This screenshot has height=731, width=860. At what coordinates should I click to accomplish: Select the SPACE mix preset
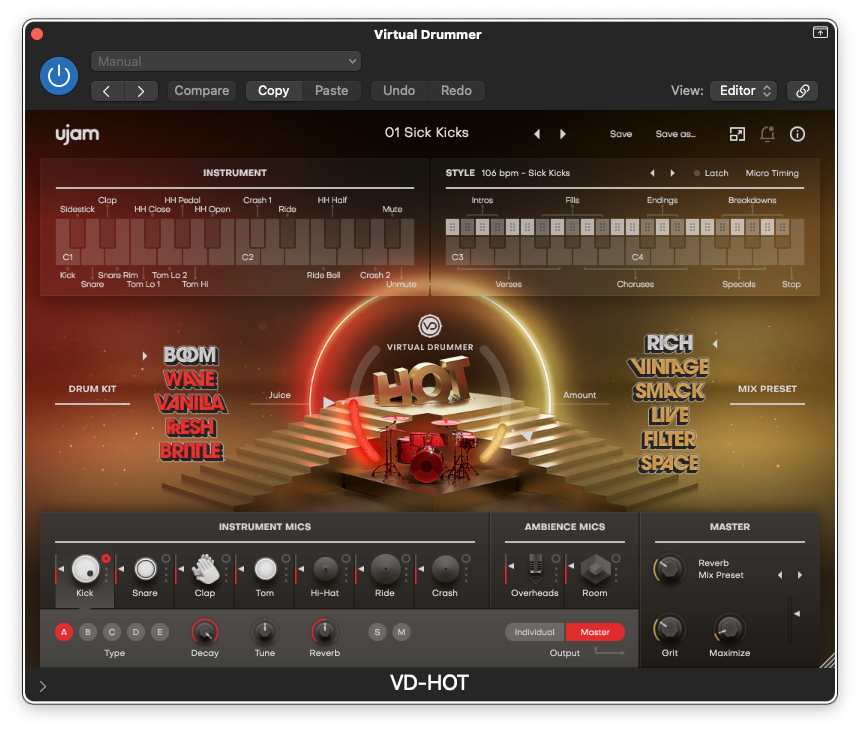click(x=669, y=464)
